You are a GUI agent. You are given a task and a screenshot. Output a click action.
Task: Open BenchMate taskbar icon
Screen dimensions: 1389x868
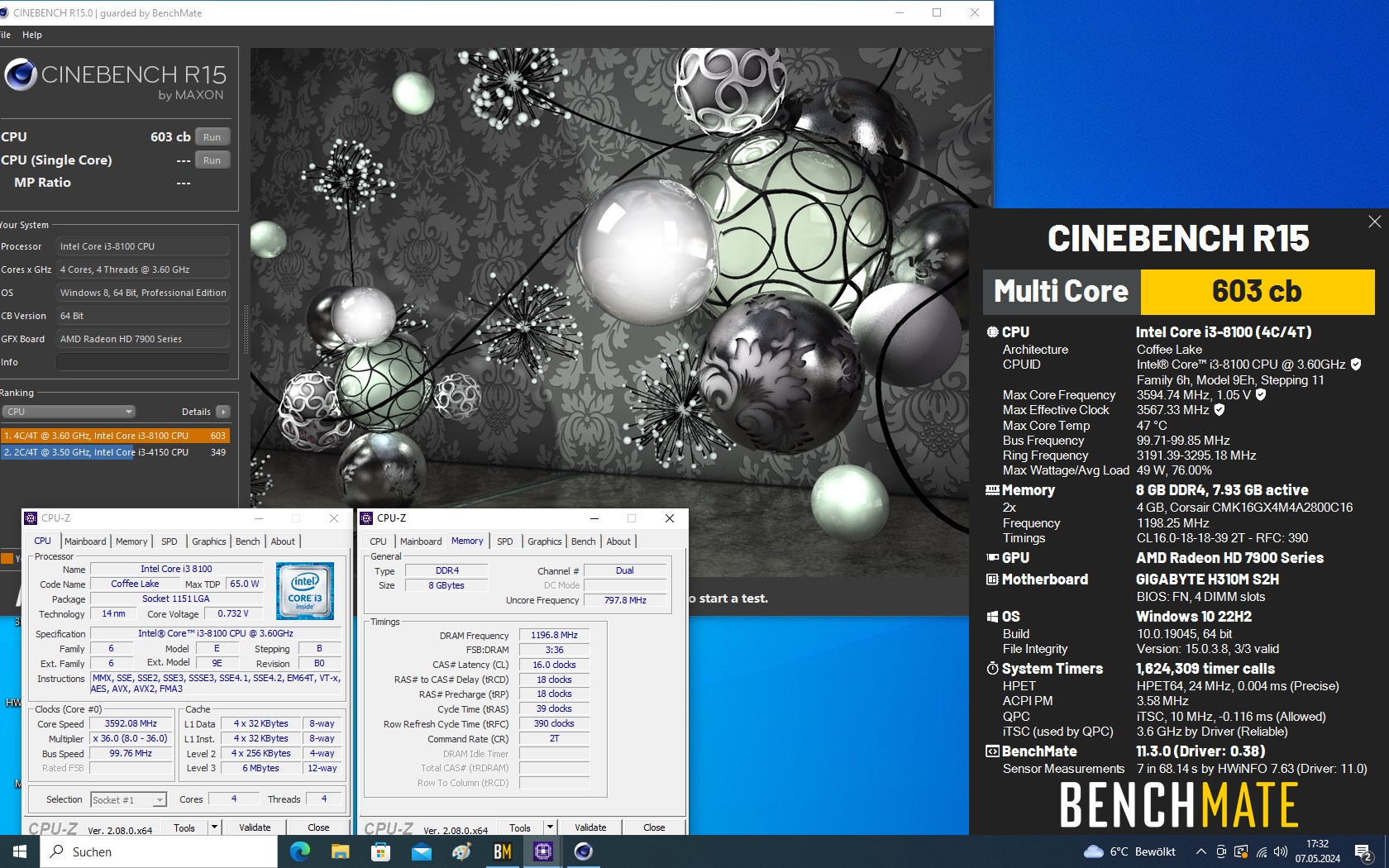point(502,851)
